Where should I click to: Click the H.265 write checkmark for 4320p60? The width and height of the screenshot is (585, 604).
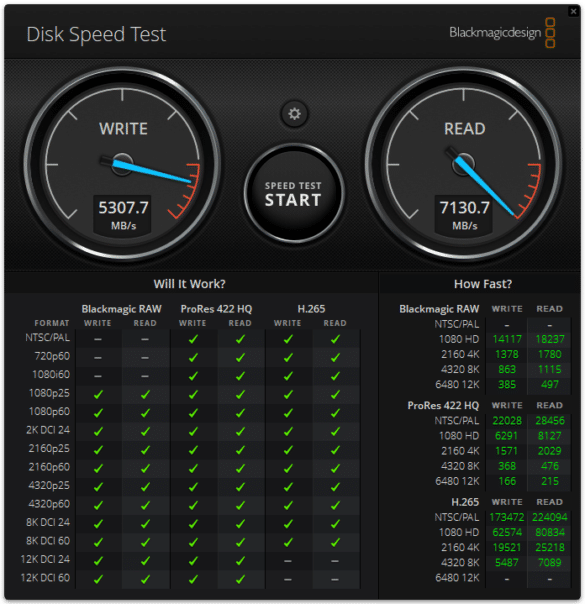[288, 505]
